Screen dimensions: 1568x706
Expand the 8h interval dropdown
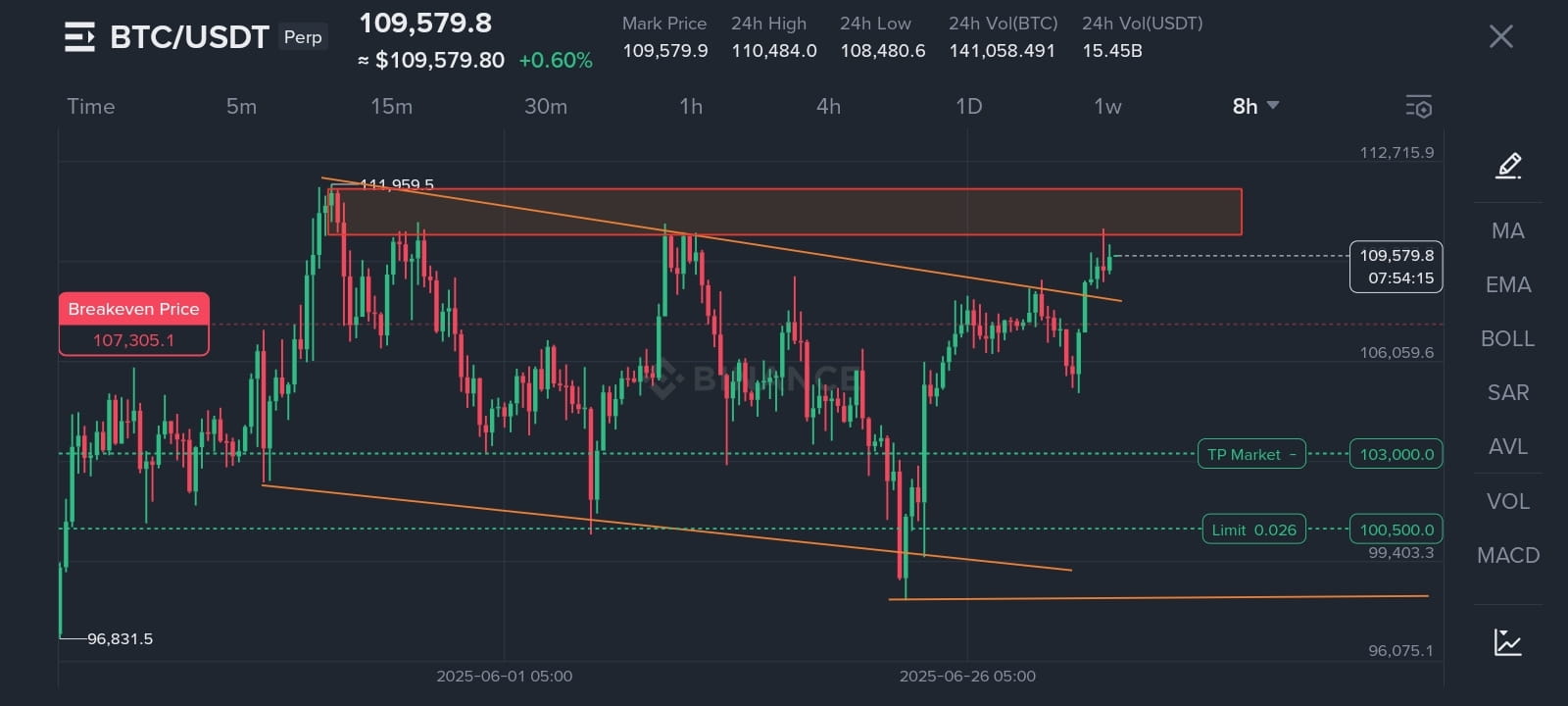(x=1255, y=106)
